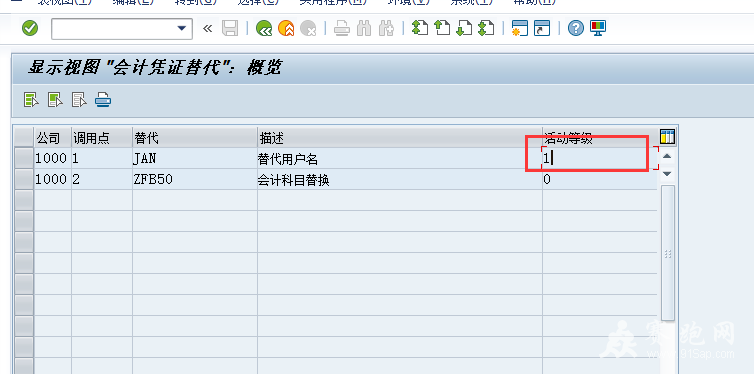
Task: Click the table scrollbar down arrow
Action: point(667,174)
